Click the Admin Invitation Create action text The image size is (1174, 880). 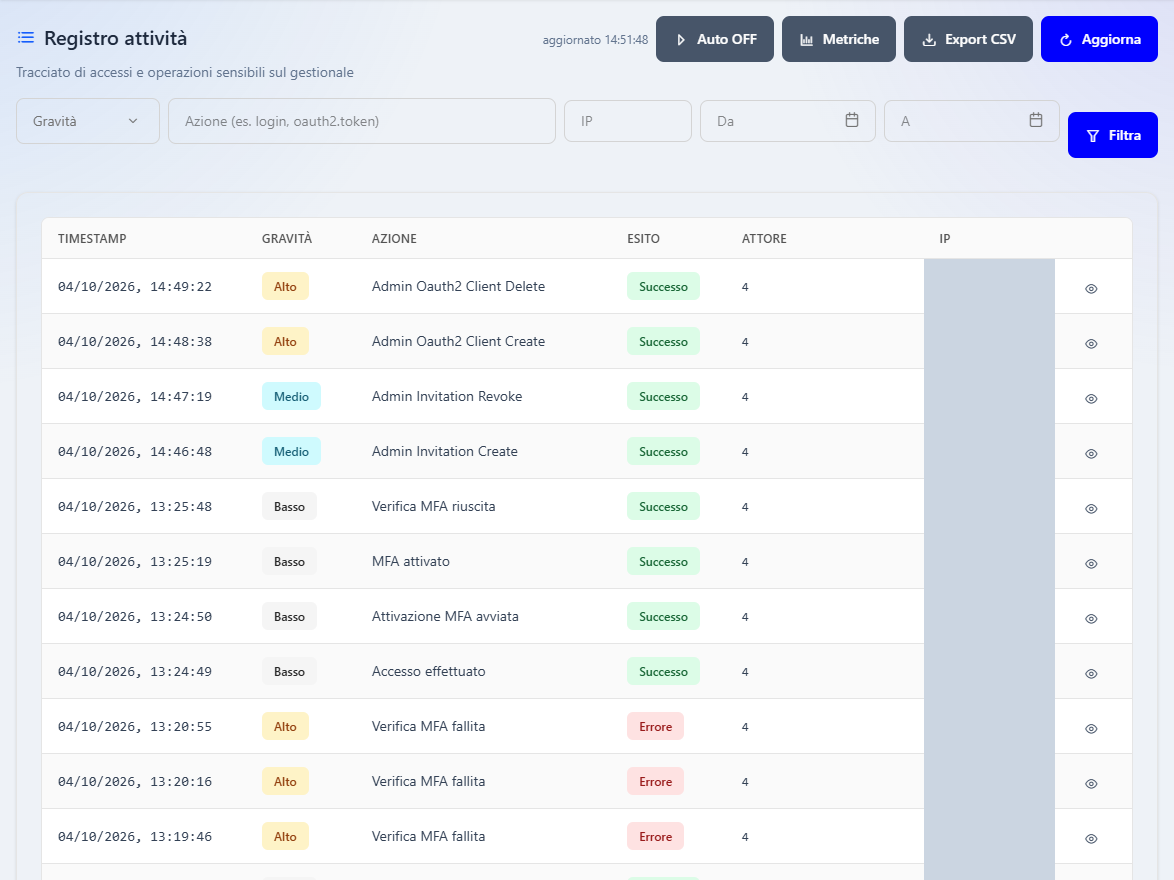pyautogui.click(x=445, y=451)
